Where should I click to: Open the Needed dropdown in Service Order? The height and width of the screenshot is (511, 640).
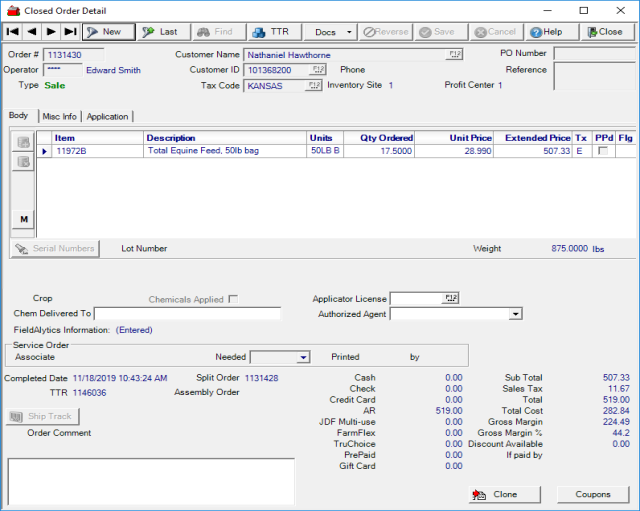pyautogui.click(x=303, y=357)
